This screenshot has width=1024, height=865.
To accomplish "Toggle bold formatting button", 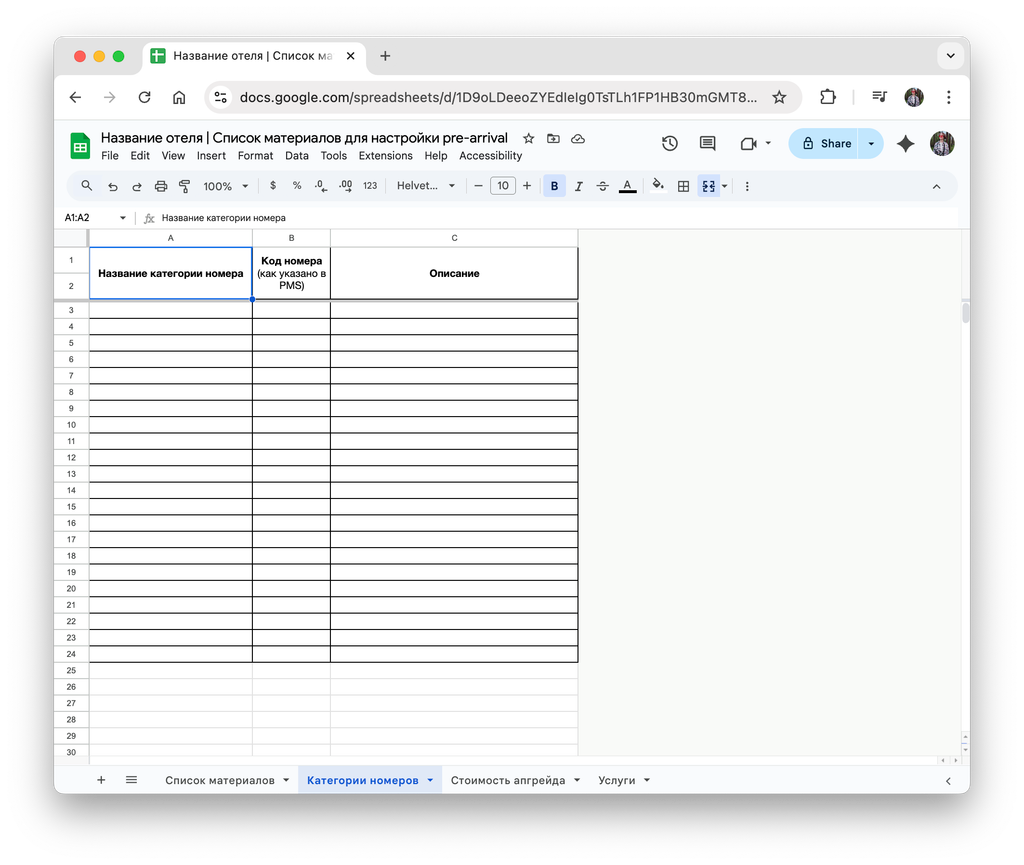I will pyautogui.click(x=554, y=186).
